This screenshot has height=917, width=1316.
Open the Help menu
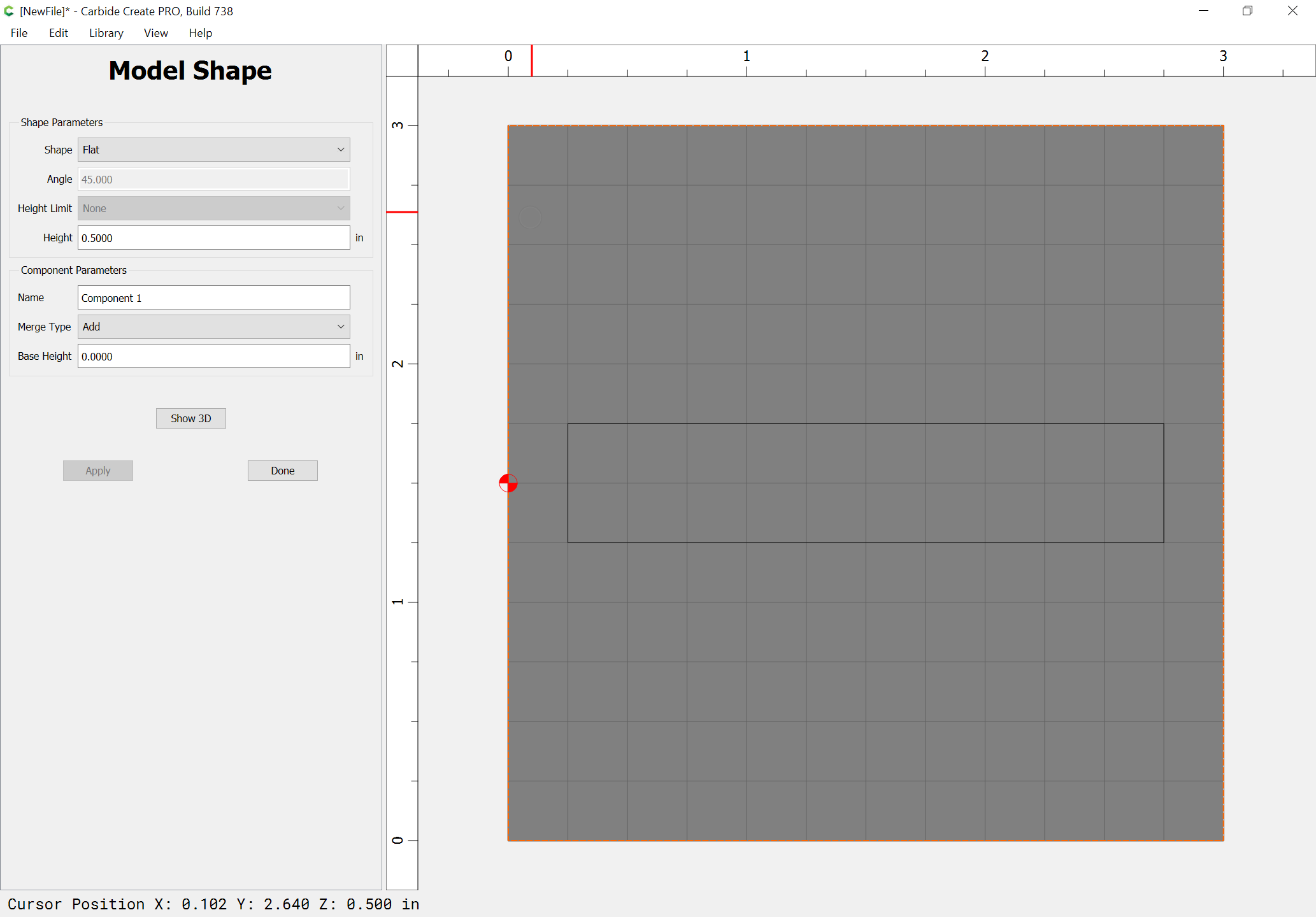(201, 33)
